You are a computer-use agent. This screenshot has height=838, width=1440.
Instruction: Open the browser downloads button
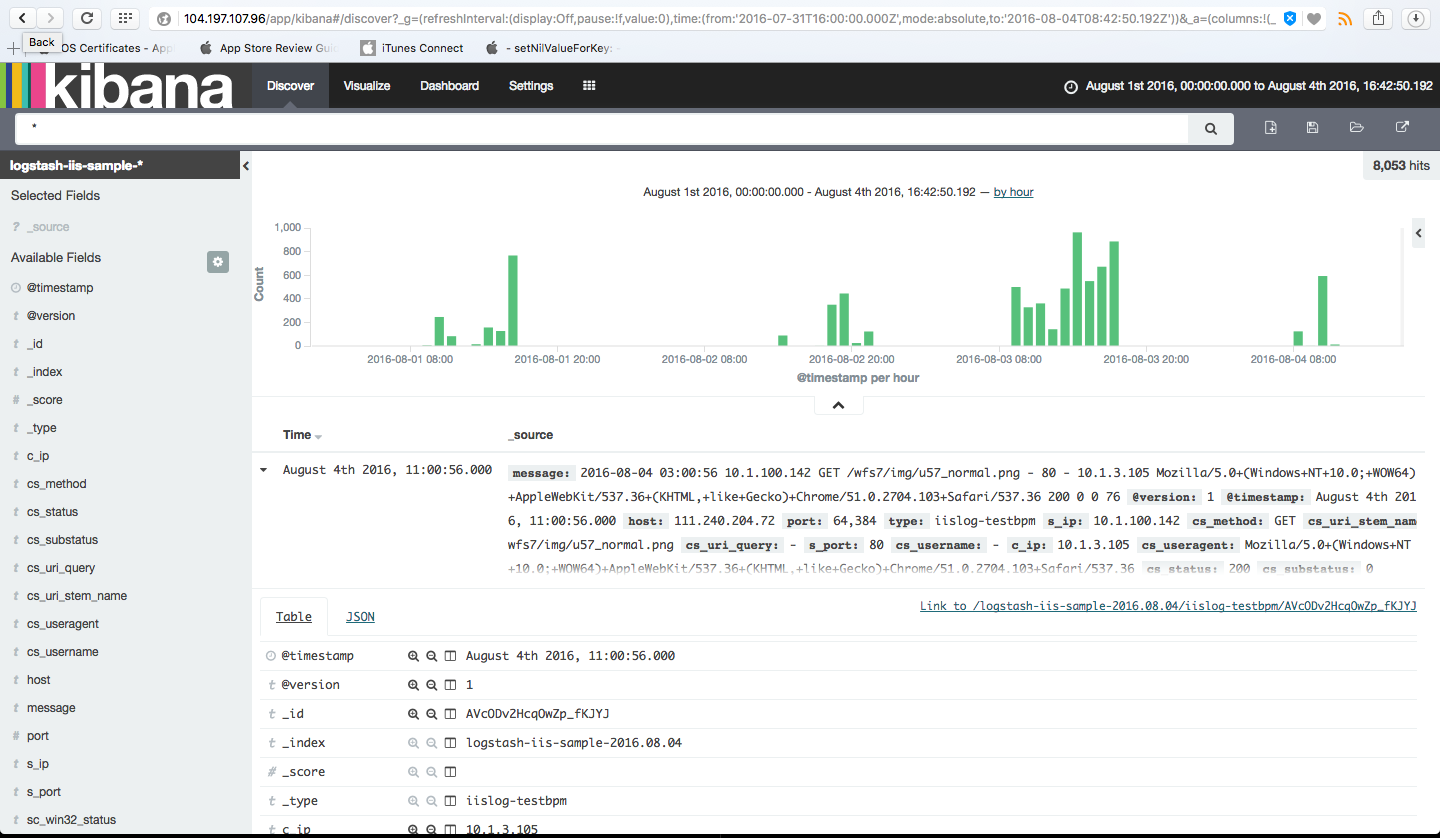[x=1415, y=18]
